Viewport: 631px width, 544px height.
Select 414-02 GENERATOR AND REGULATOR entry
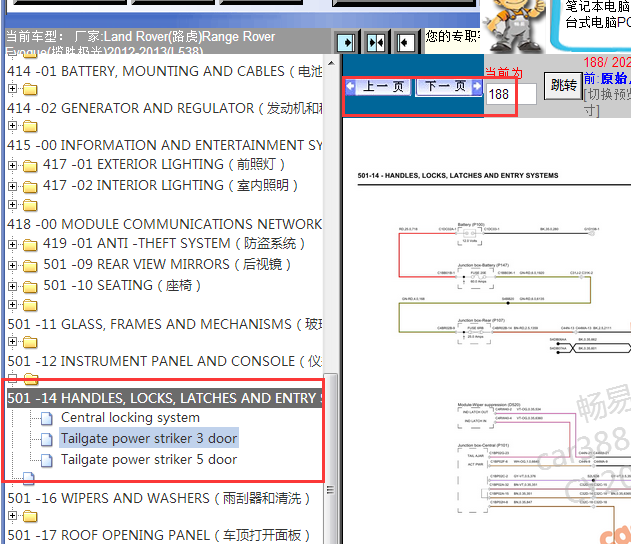point(165,108)
